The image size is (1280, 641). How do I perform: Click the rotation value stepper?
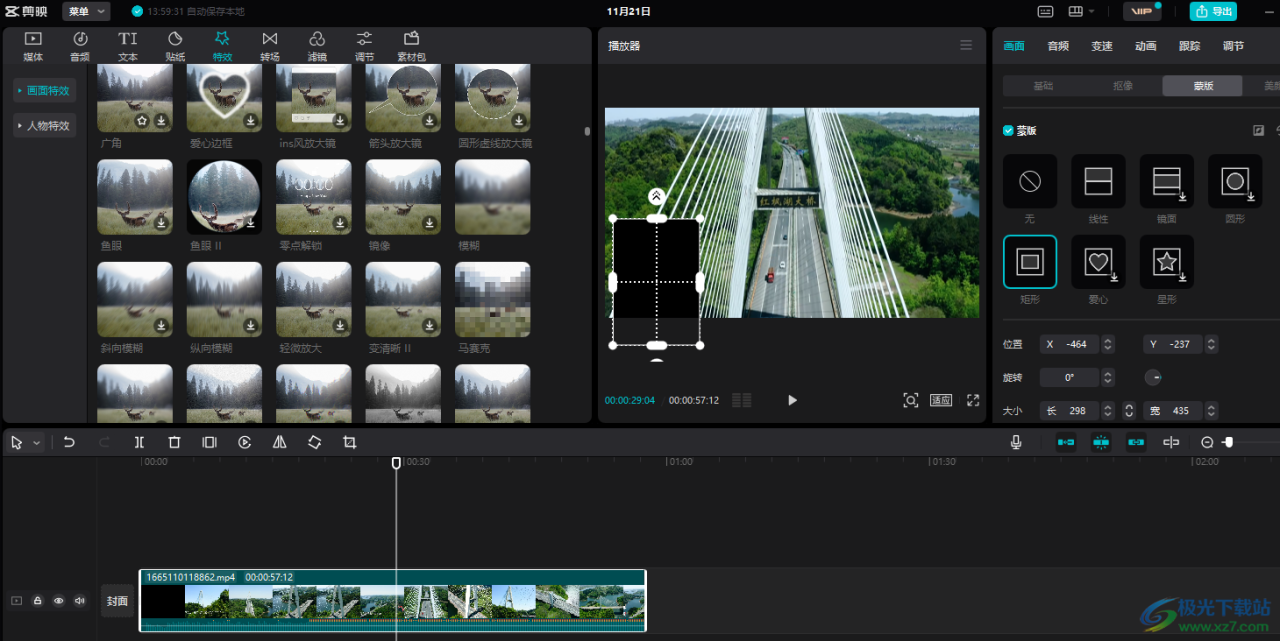point(1107,378)
